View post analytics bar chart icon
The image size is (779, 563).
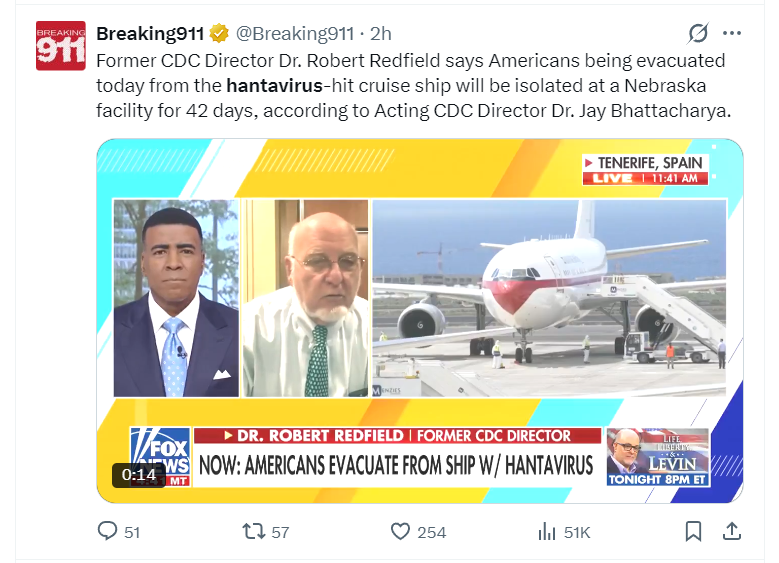(x=546, y=532)
